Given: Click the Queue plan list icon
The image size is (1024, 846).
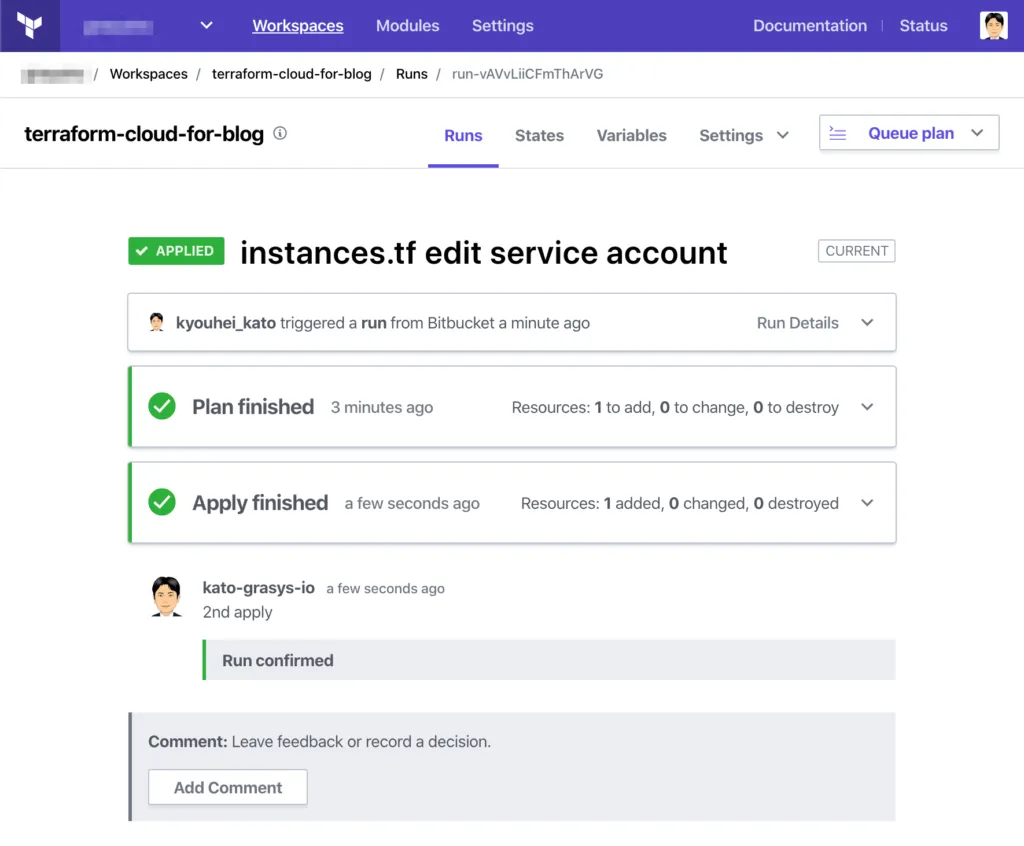Looking at the screenshot, I should click(837, 133).
